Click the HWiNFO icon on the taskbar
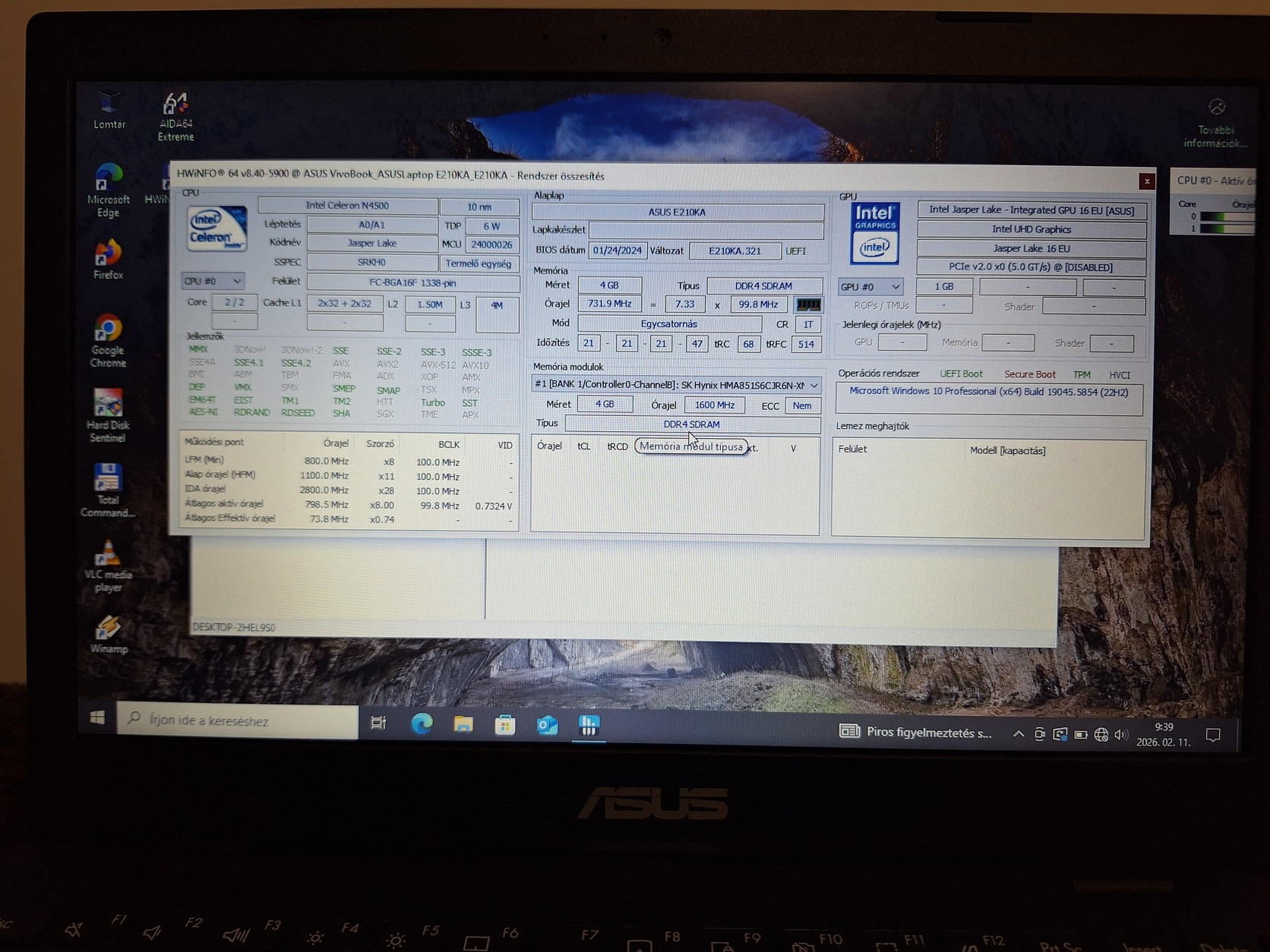This screenshot has width=1270, height=952. (x=589, y=726)
